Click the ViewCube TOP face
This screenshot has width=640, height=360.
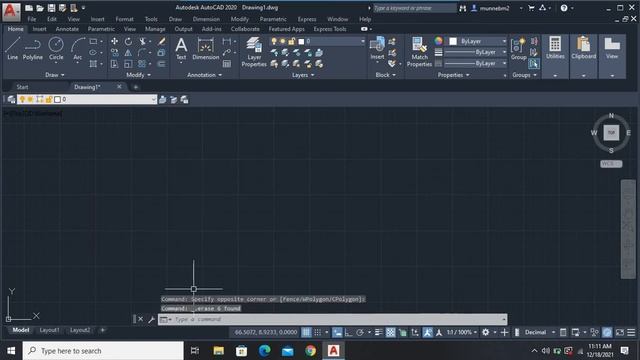coord(611,133)
